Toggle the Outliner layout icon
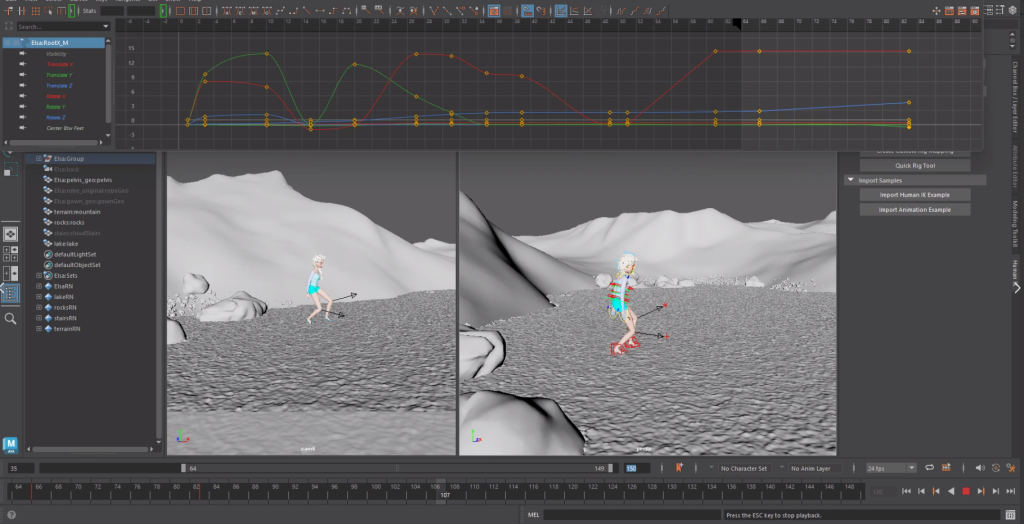Viewport: 1024px width, 524px height. 10,294
